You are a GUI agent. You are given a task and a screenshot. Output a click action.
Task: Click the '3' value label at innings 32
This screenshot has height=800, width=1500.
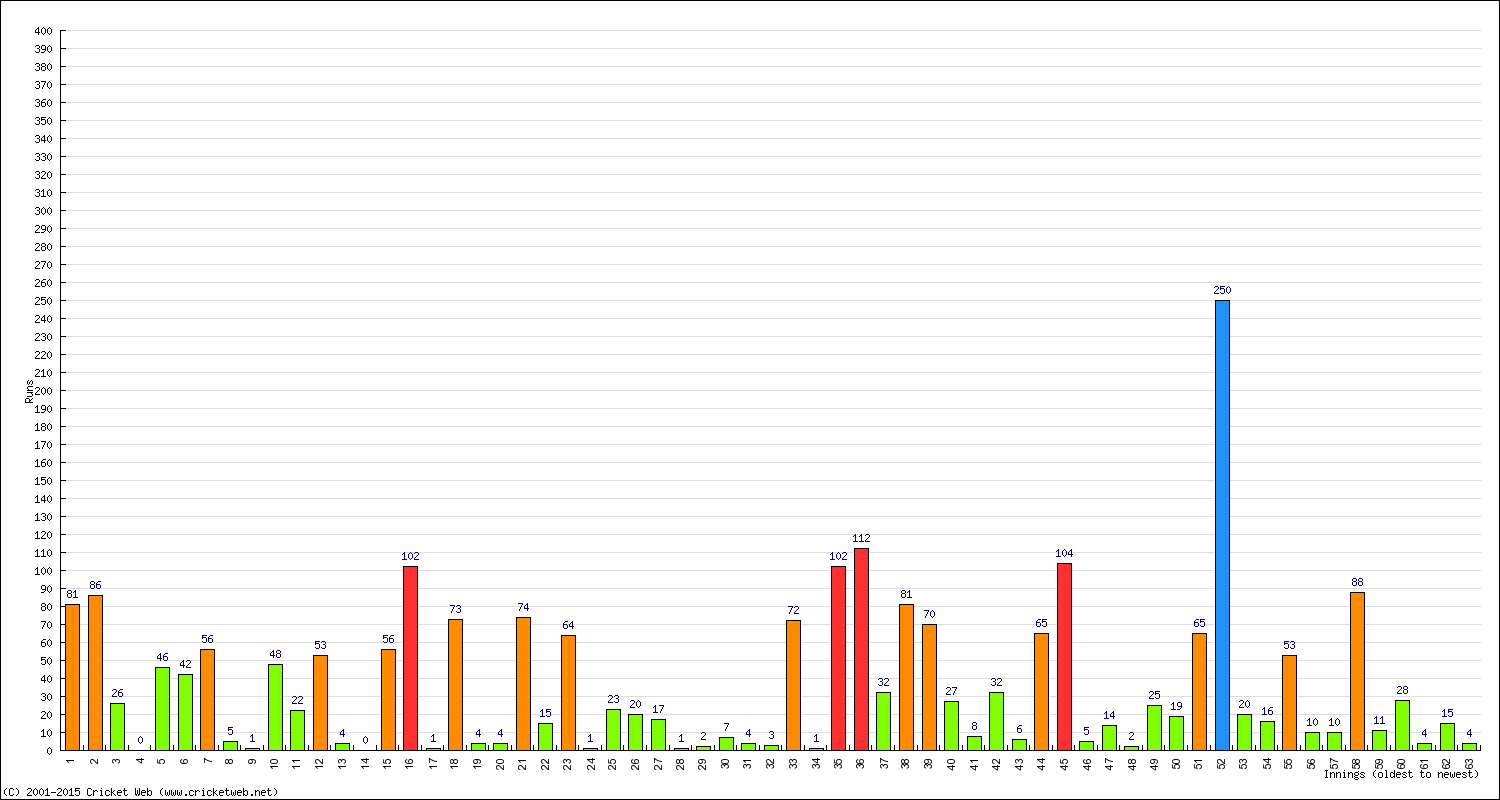tap(771, 735)
